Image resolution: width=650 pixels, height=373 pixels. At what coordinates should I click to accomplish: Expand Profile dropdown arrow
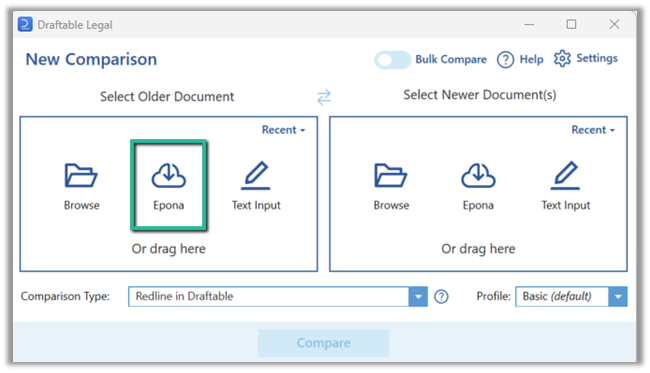point(618,297)
